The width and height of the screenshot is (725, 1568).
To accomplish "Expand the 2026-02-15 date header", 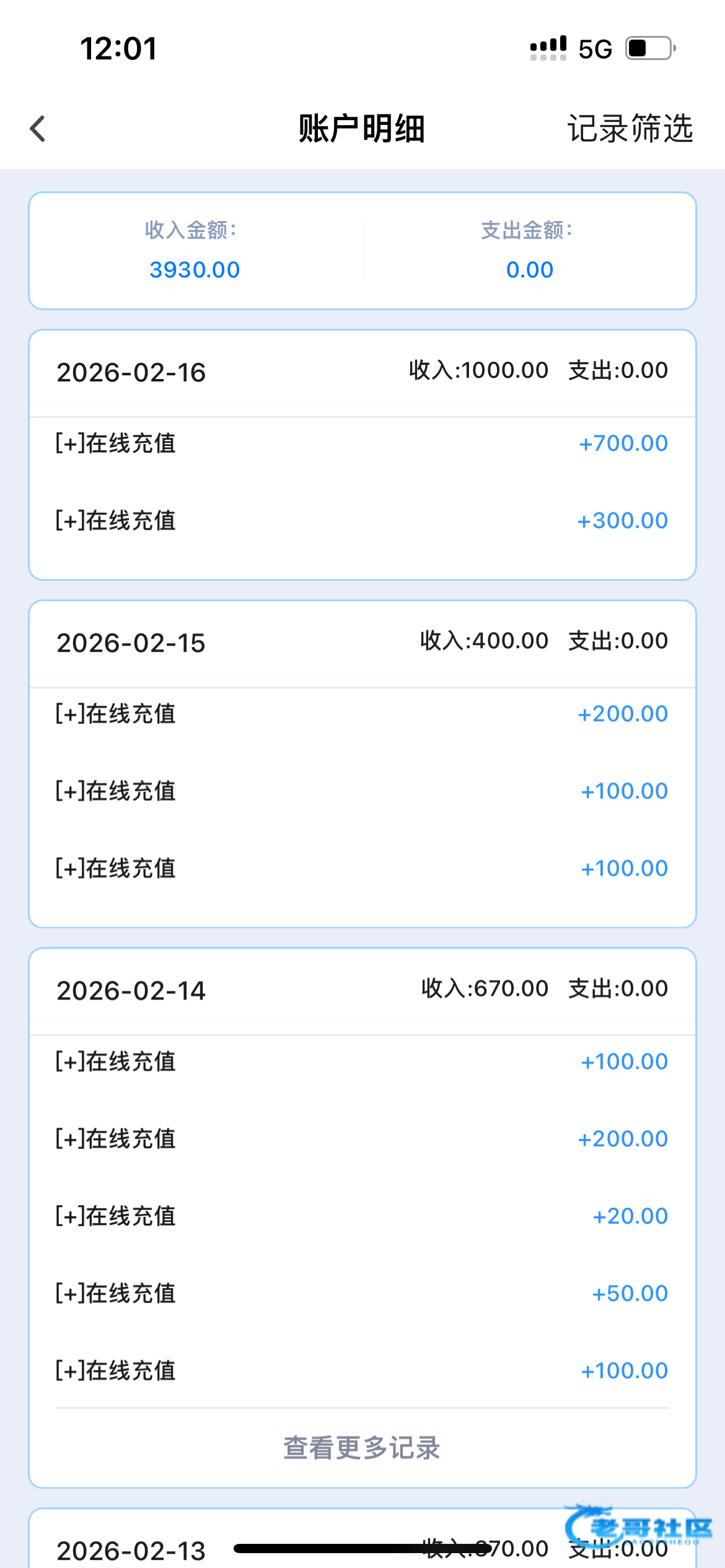I will (362, 642).
